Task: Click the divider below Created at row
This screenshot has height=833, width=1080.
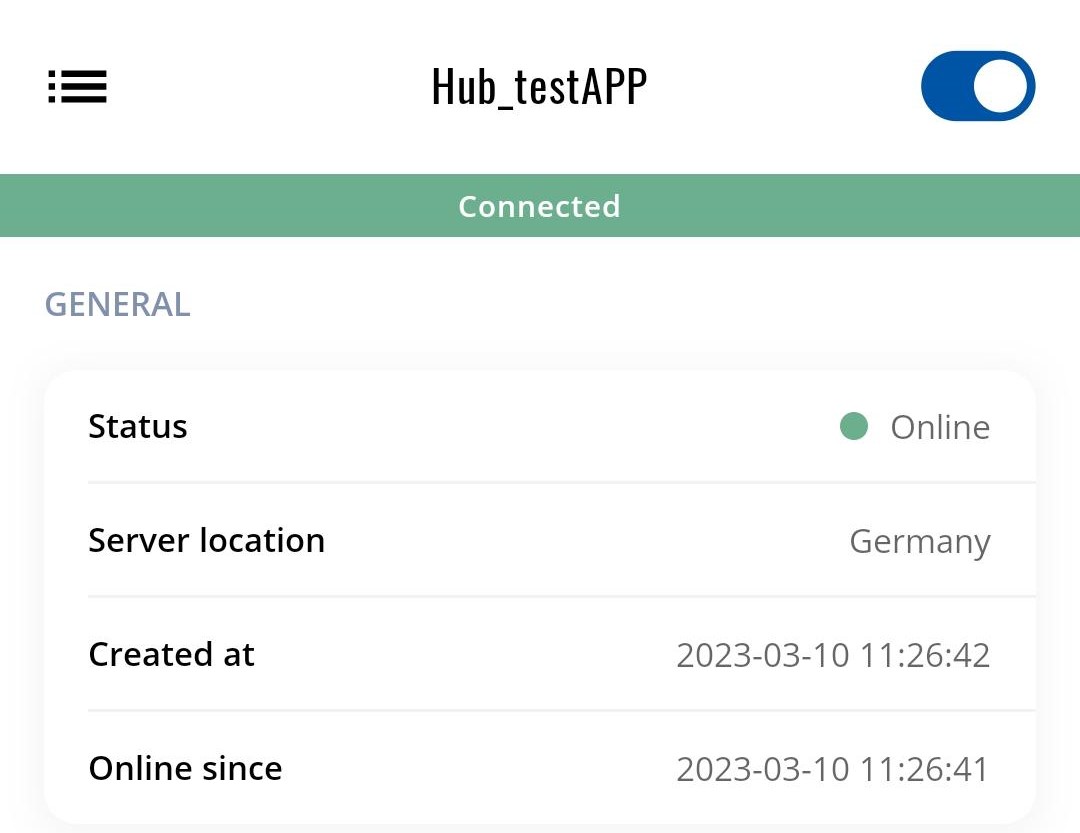Action: point(560,711)
